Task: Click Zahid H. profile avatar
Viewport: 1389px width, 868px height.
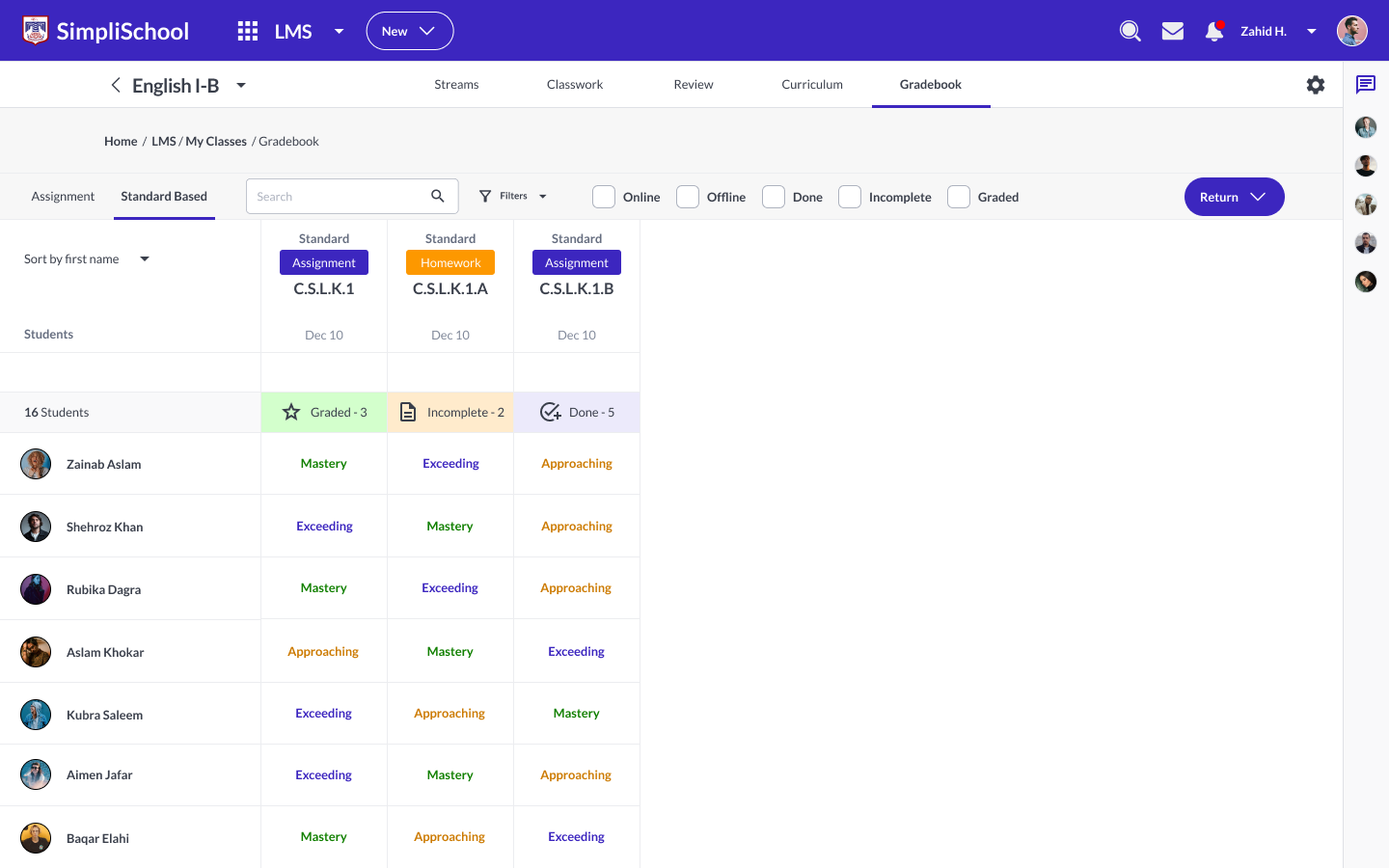Action: tap(1352, 31)
